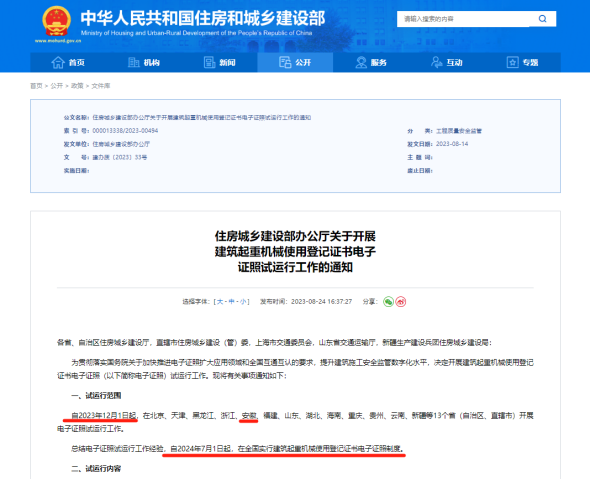Click the 新闻 news icon
The image size is (591, 479).
pos(209,62)
